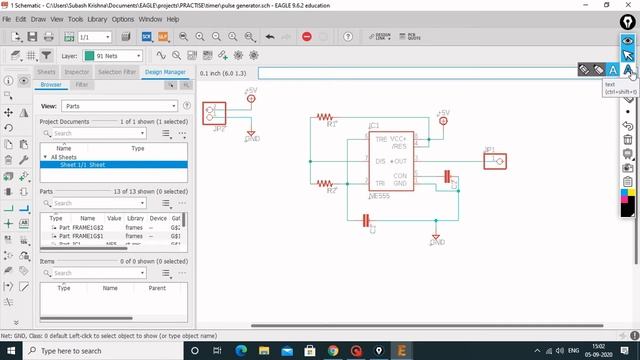Click the green layer color swatch
The height and width of the screenshot is (360, 640).
click(x=89, y=56)
